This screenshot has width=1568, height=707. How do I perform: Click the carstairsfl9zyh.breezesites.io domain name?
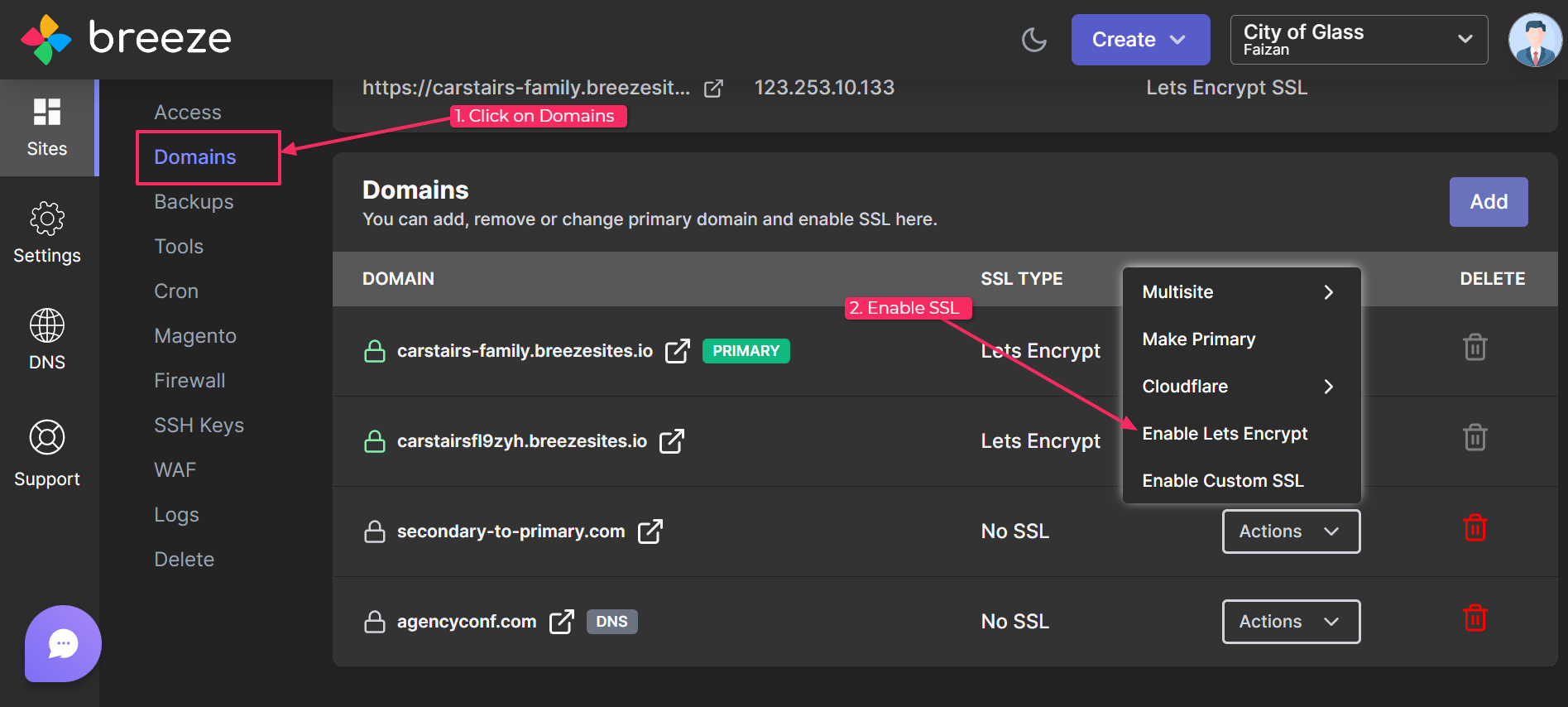[x=522, y=441]
